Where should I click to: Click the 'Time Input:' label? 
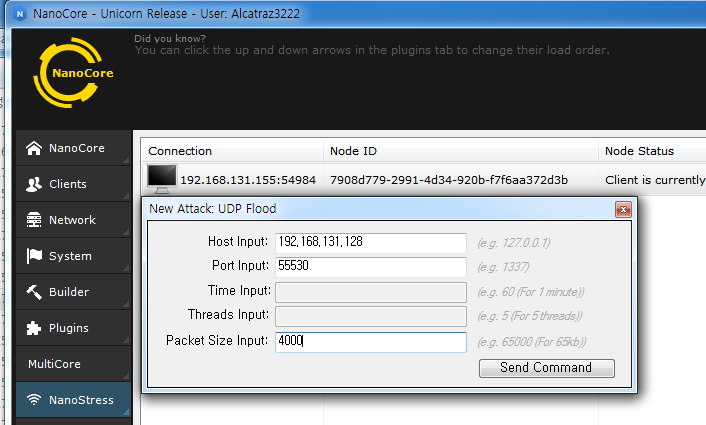click(x=239, y=290)
